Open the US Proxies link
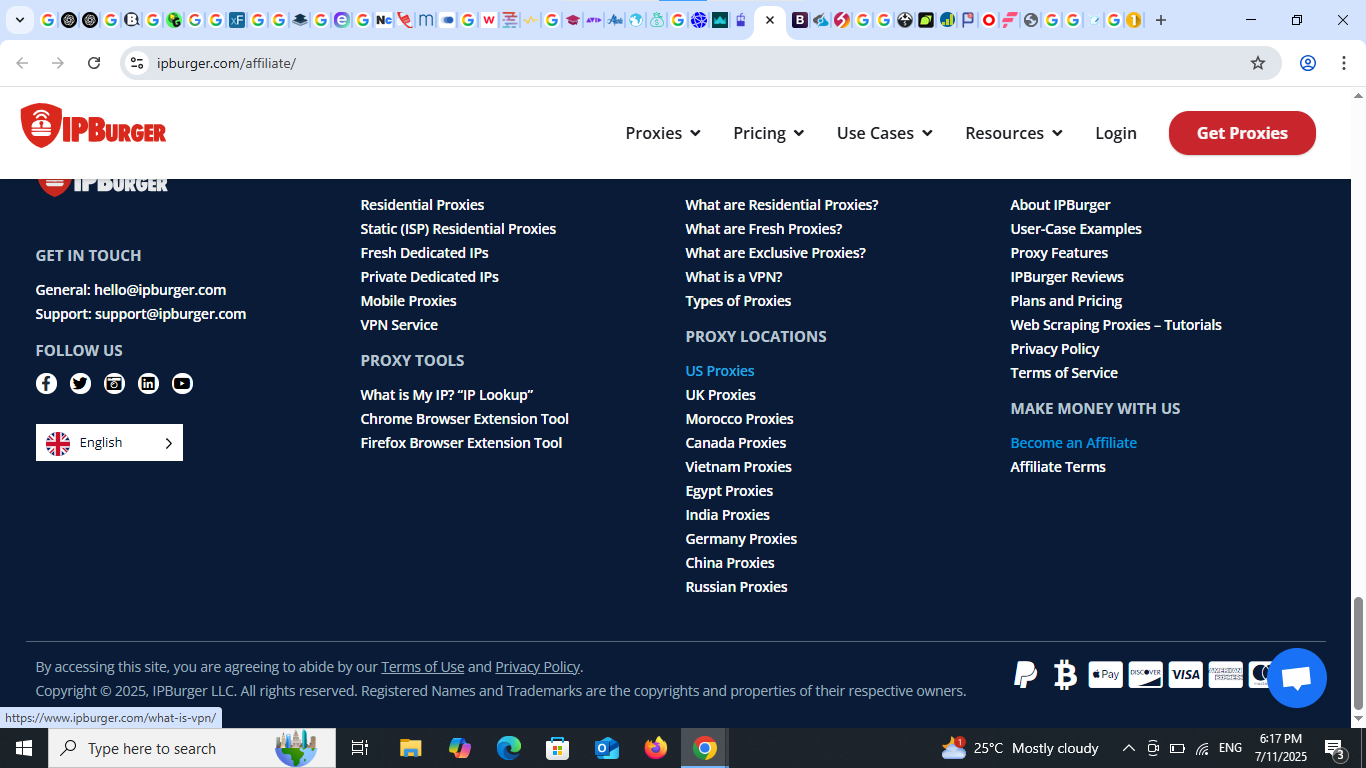 [720, 371]
